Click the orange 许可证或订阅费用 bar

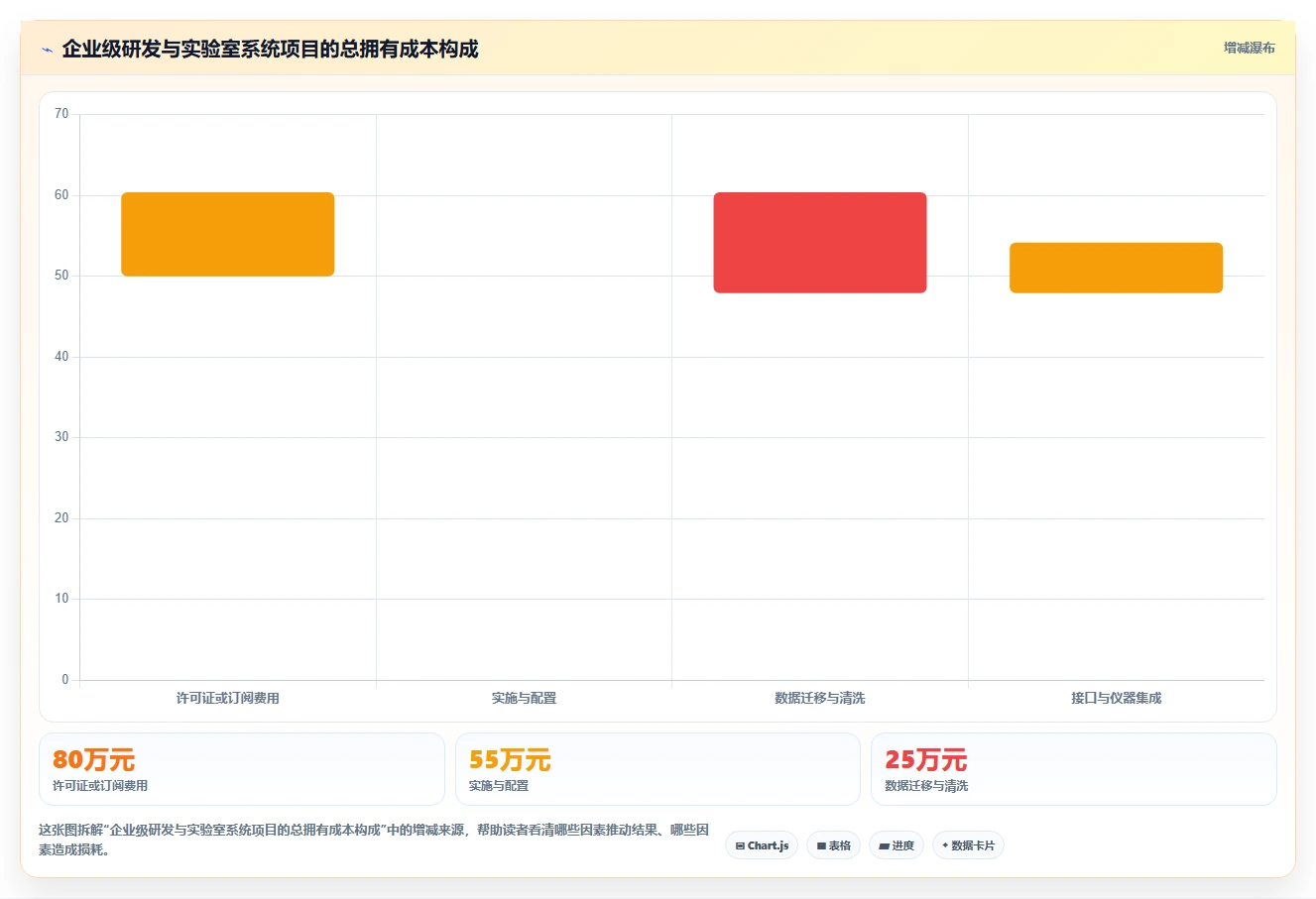tap(228, 234)
